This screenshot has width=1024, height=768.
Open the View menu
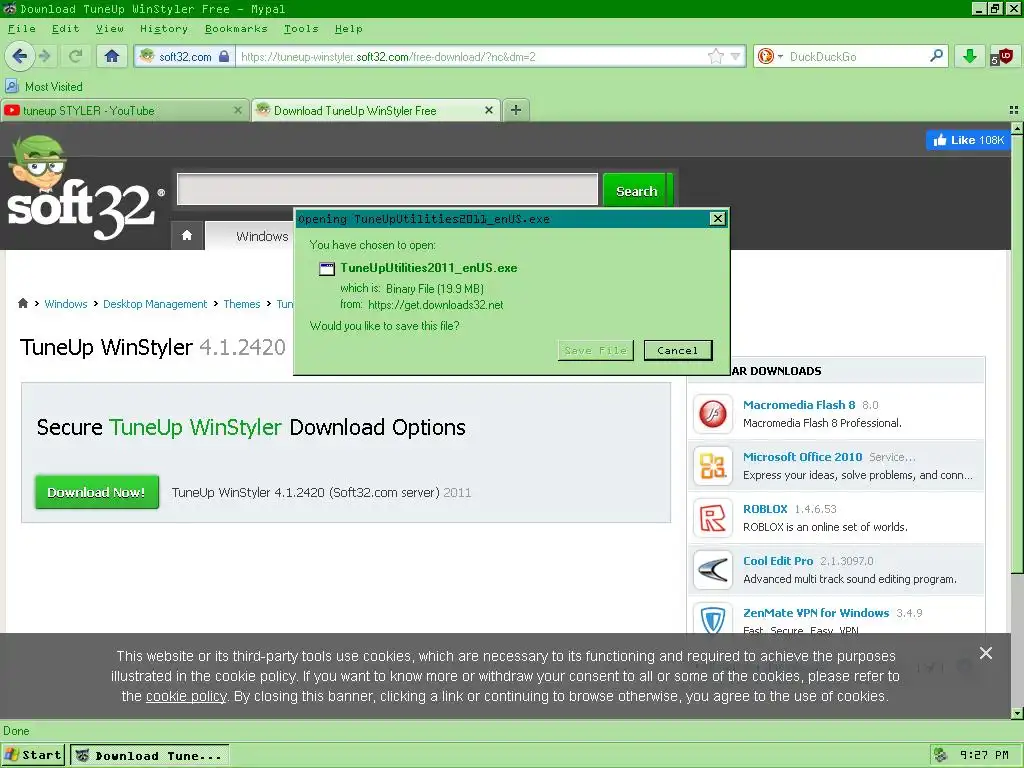(x=110, y=29)
